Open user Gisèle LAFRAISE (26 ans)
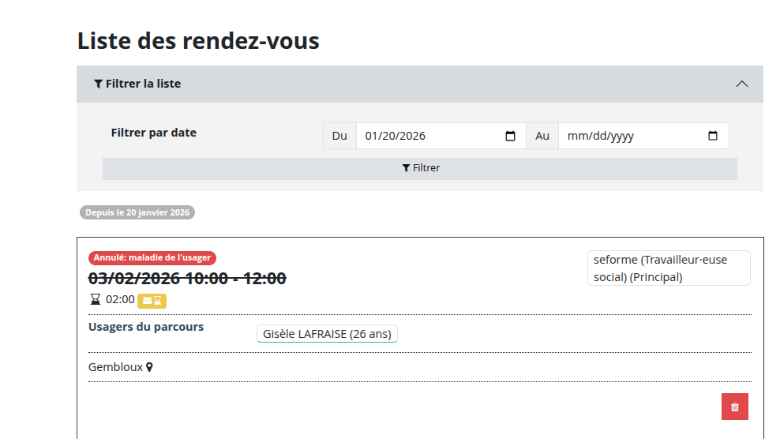The height and width of the screenshot is (439, 780). coord(327,334)
